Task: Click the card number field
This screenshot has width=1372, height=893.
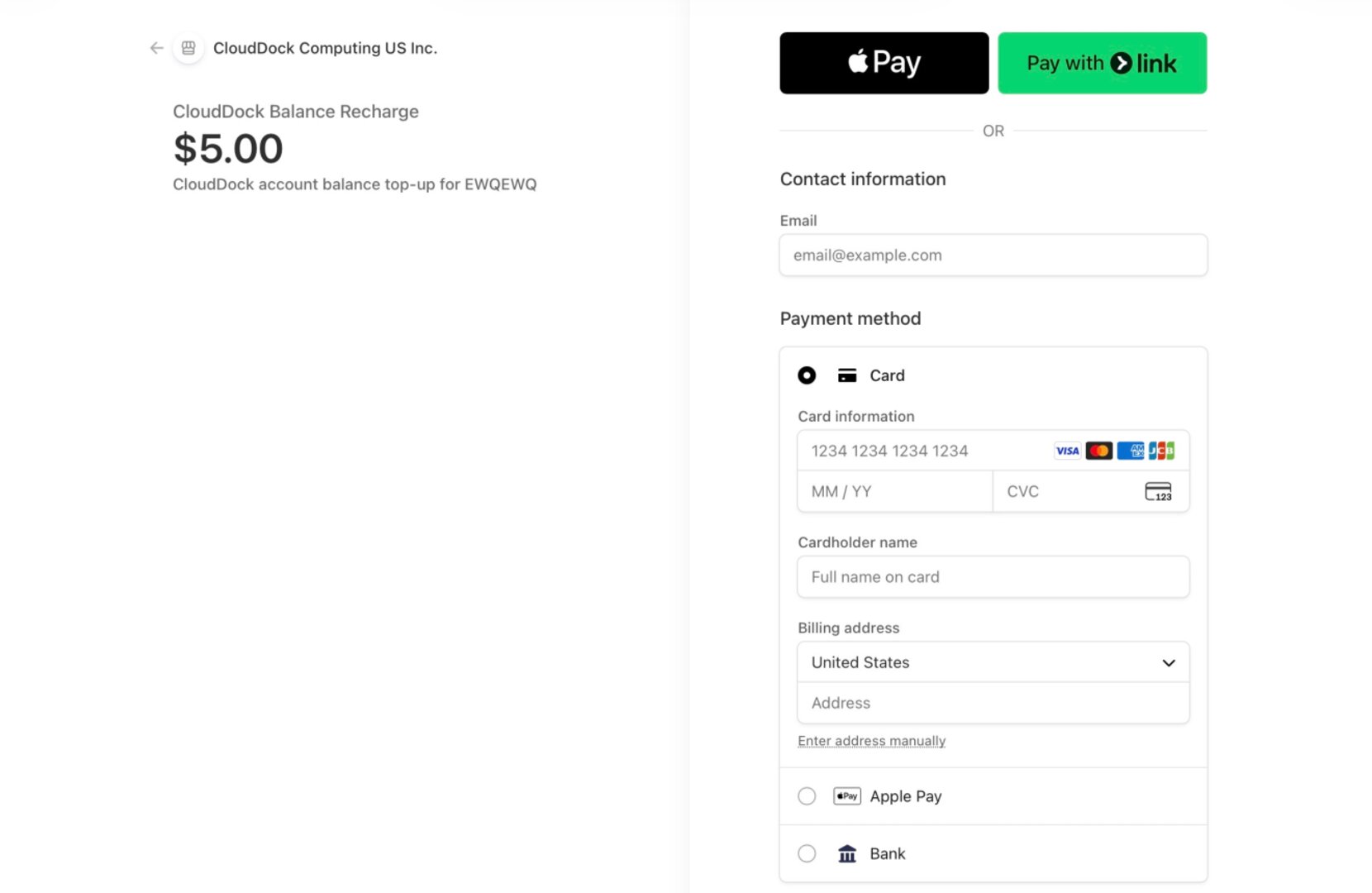Action: tap(926, 451)
